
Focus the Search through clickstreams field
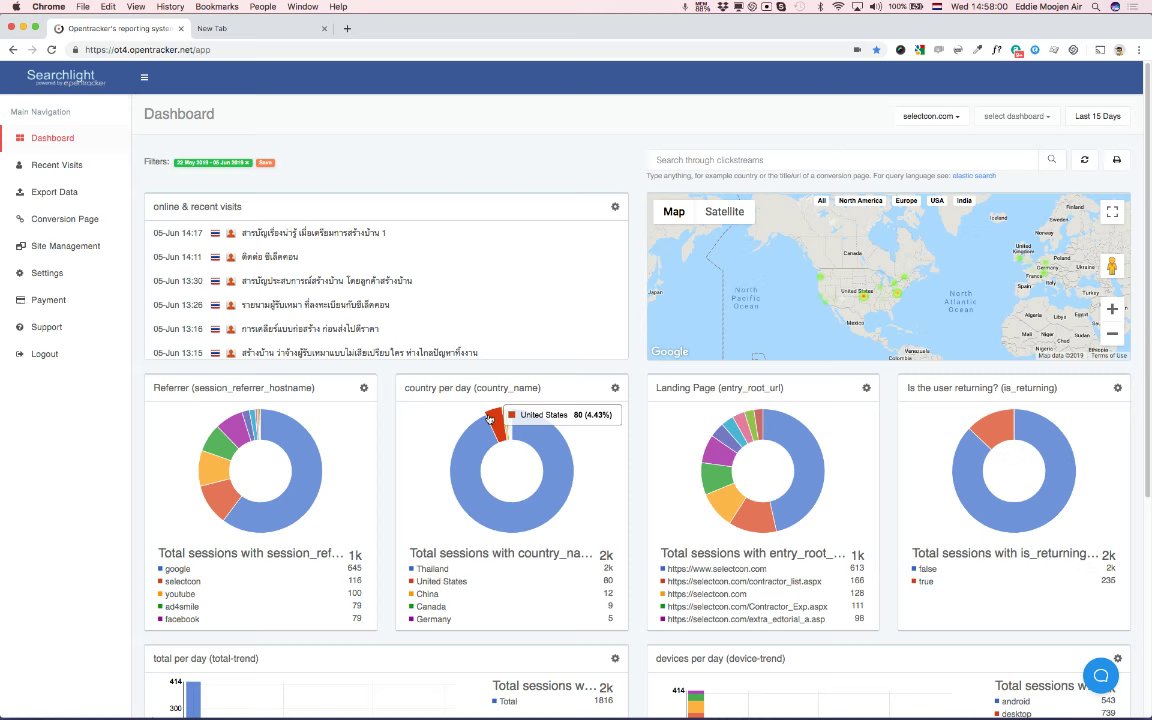[842, 160]
